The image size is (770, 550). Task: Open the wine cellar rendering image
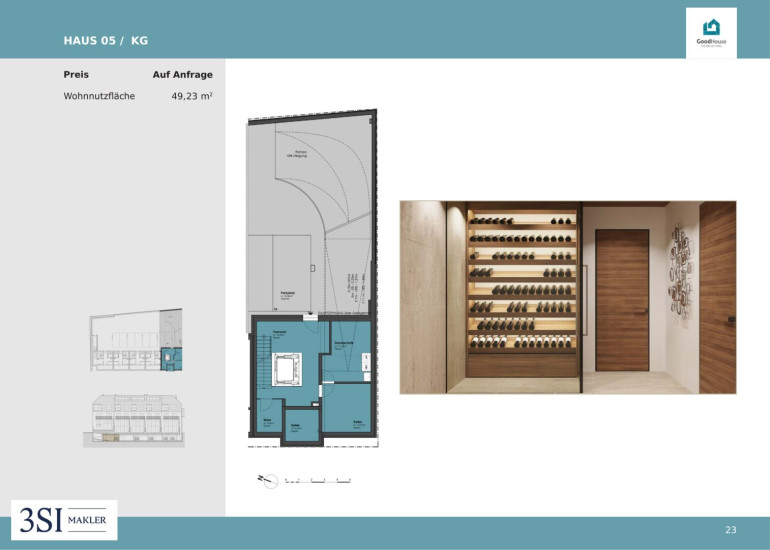click(568, 297)
